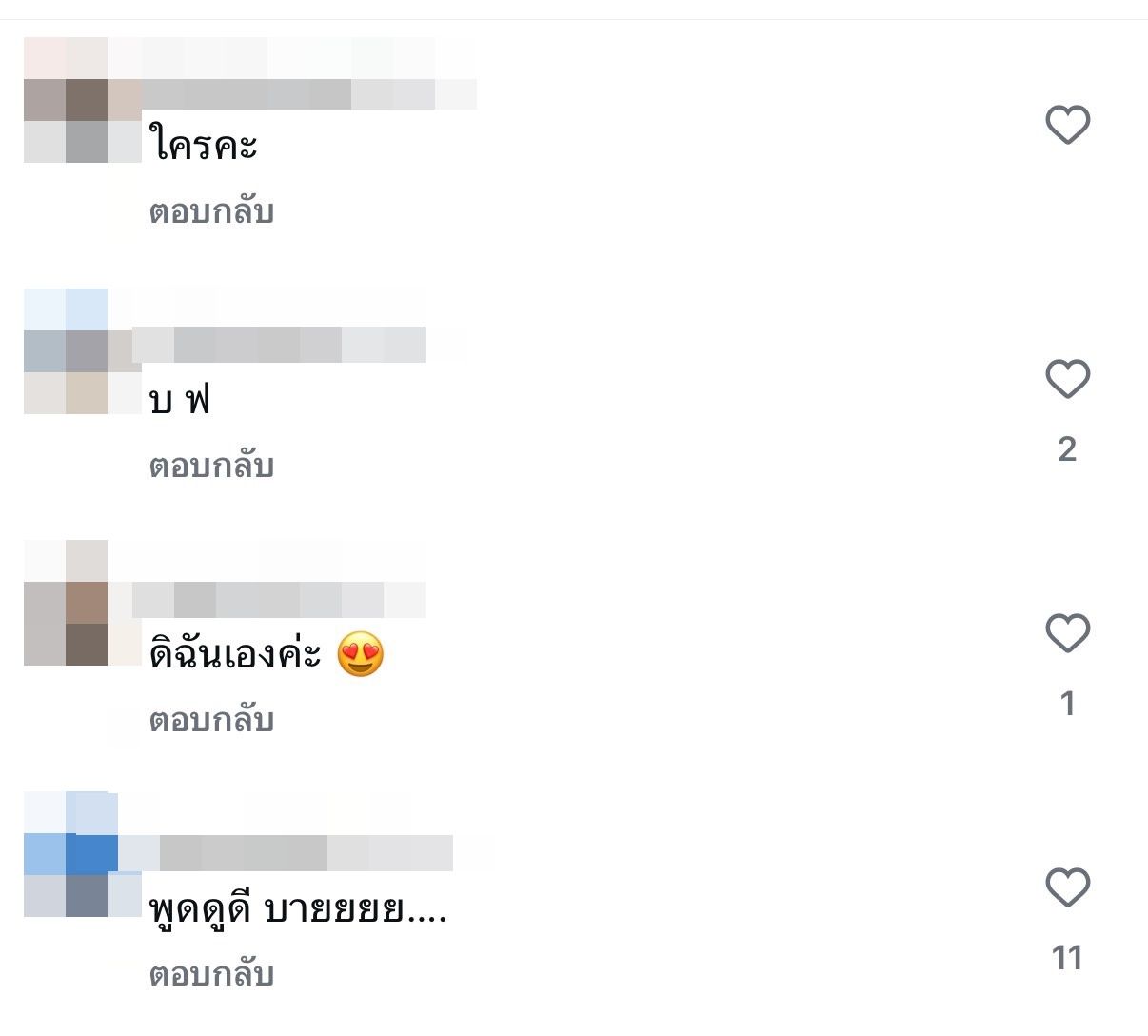Tap heart on 'ดิฉันเองค่ะ' comment
Viewport: 1148px width, 1036px height.
[x=1067, y=633]
